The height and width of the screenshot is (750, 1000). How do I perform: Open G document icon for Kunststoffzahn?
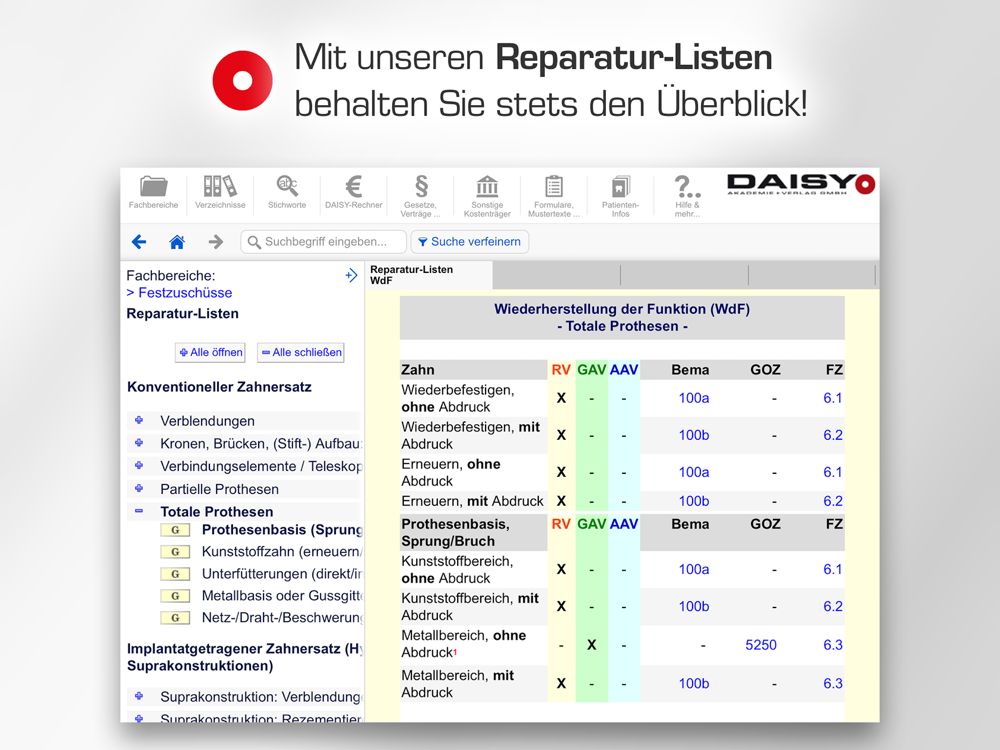tap(175, 552)
